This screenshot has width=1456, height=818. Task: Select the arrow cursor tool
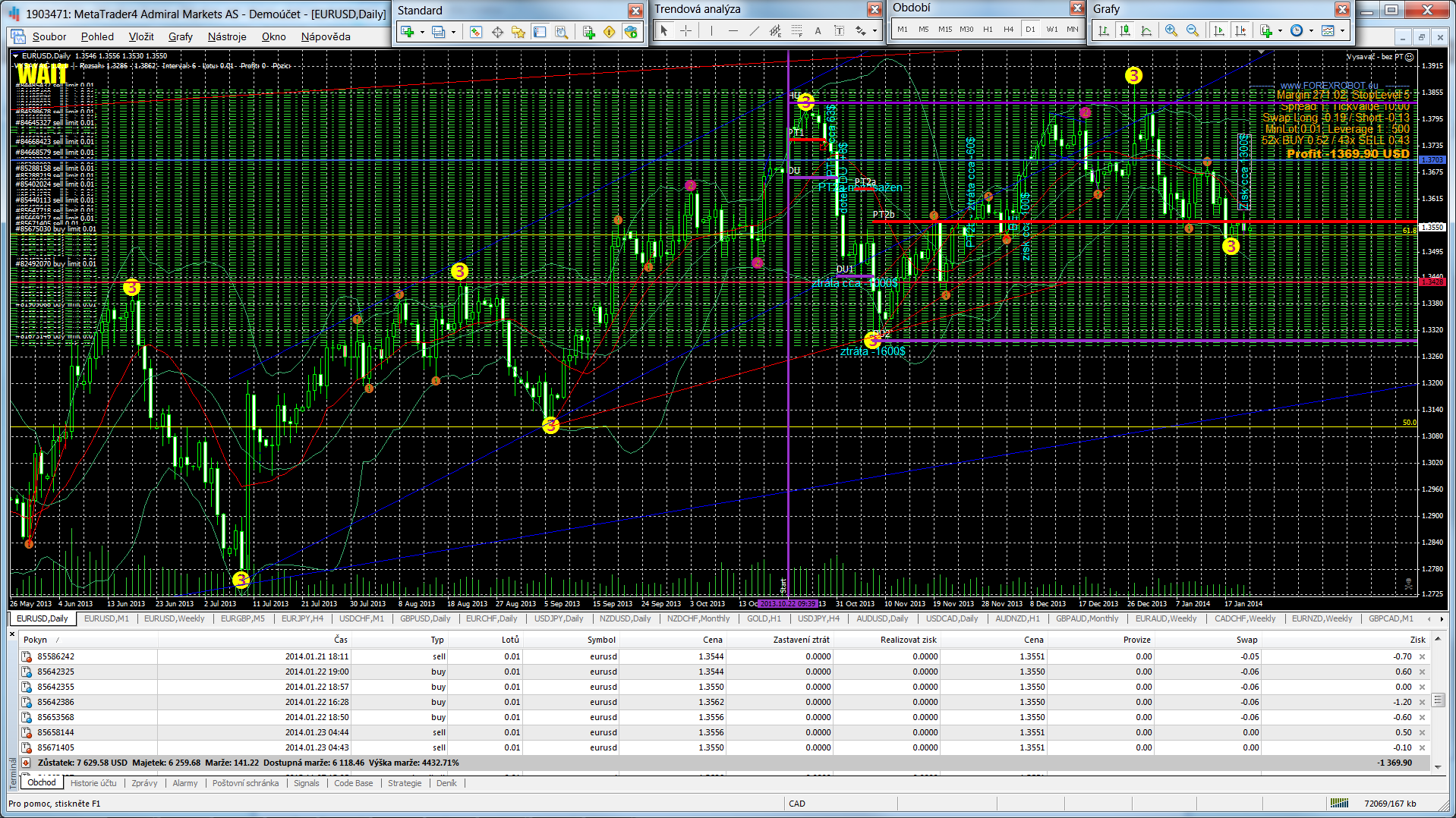click(664, 30)
